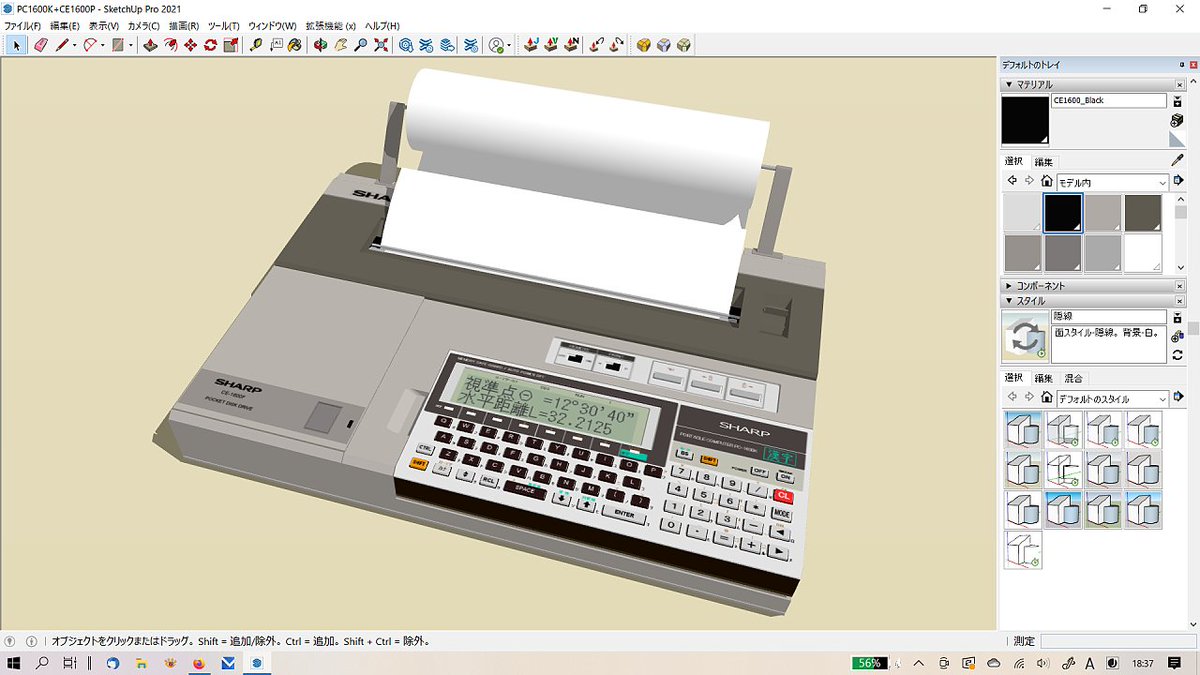Click the large black material preview
The image size is (1200, 675).
tap(1025, 121)
